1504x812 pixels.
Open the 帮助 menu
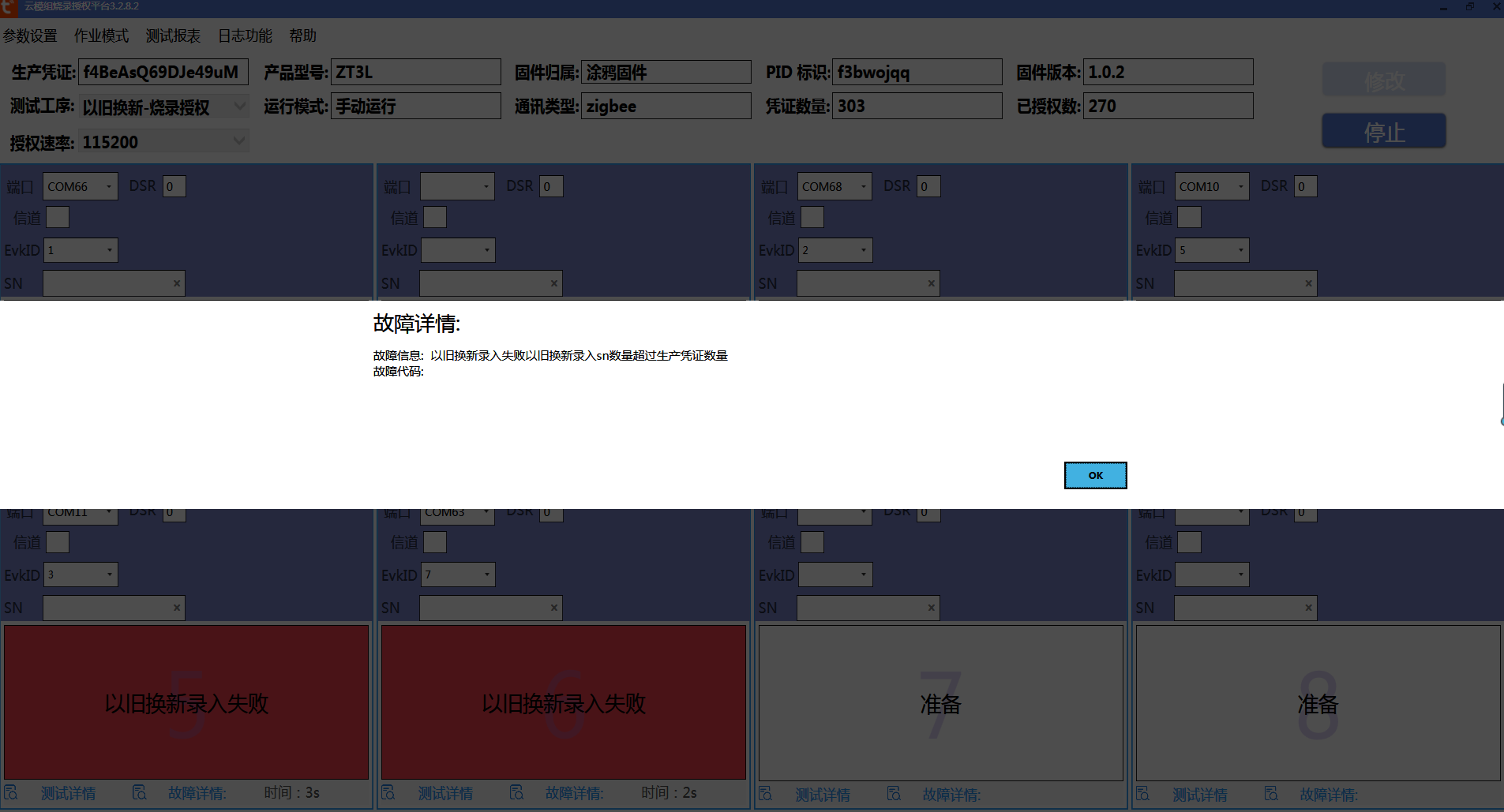pyautogui.click(x=302, y=36)
